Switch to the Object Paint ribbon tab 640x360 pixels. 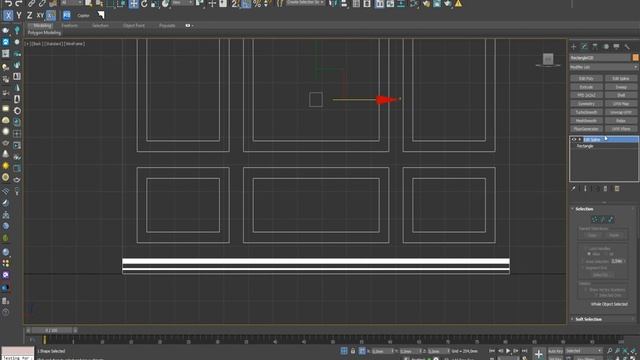point(133,26)
